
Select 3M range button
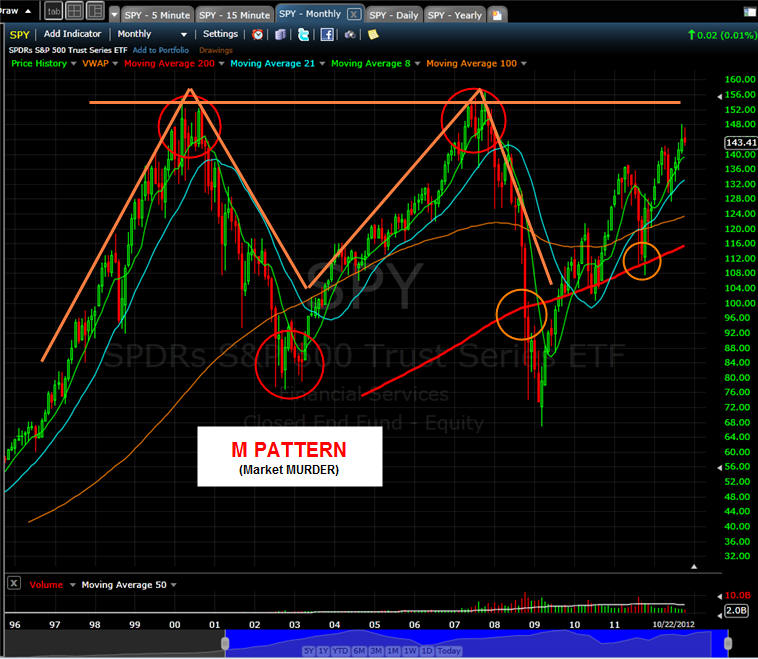click(377, 651)
